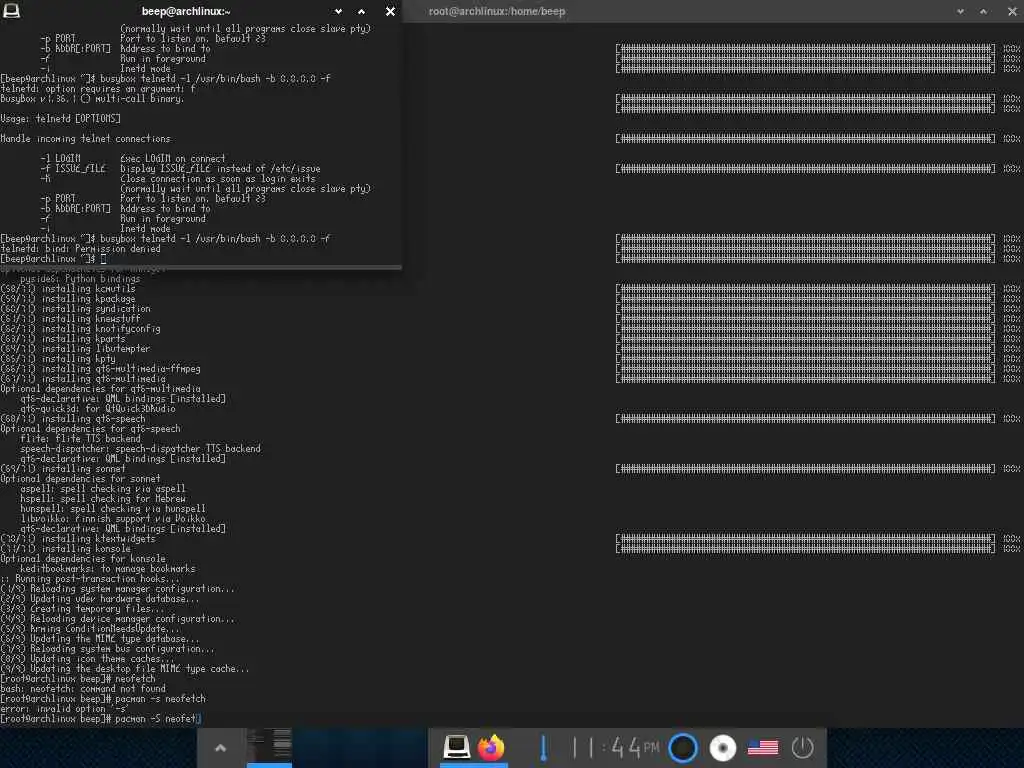The image size is (1024, 768).
Task: Click 'bash: neofetch: command not found' line
Action: pyautogui.click(x=83, y=688)
